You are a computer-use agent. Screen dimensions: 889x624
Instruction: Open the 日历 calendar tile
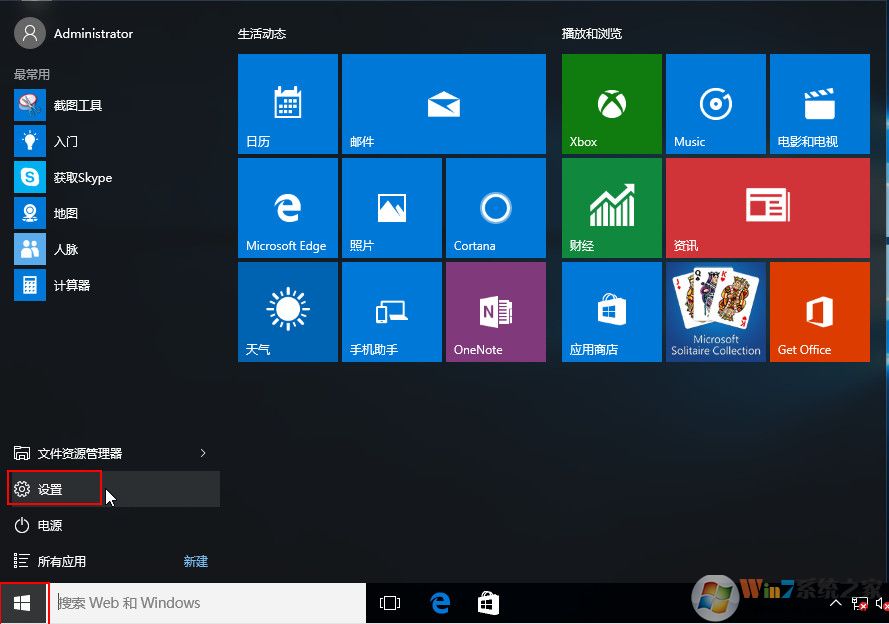tap(287, 104)
